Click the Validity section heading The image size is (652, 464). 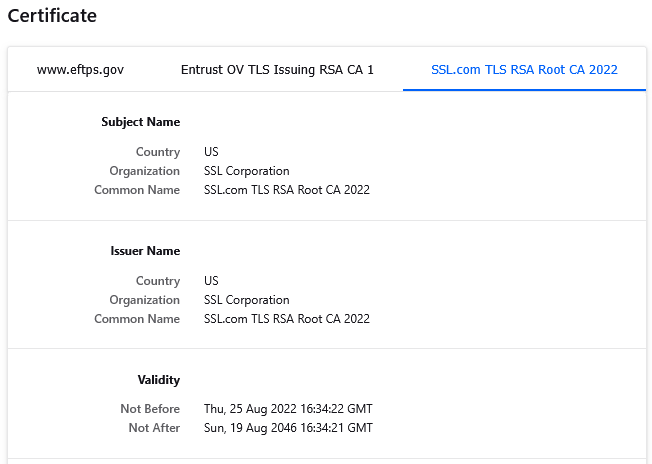(x=159, y=380)
